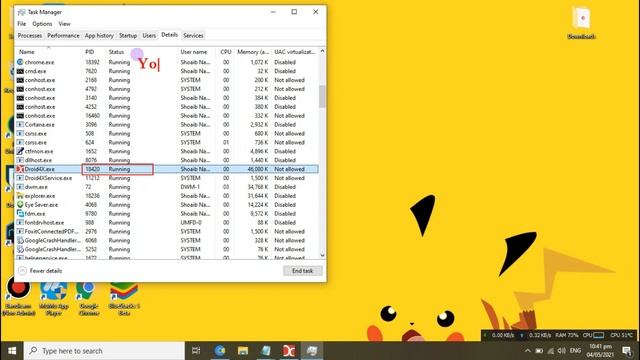The image size is (640, 360).
Task: Open the Options menu
Action: pos(42,24)
